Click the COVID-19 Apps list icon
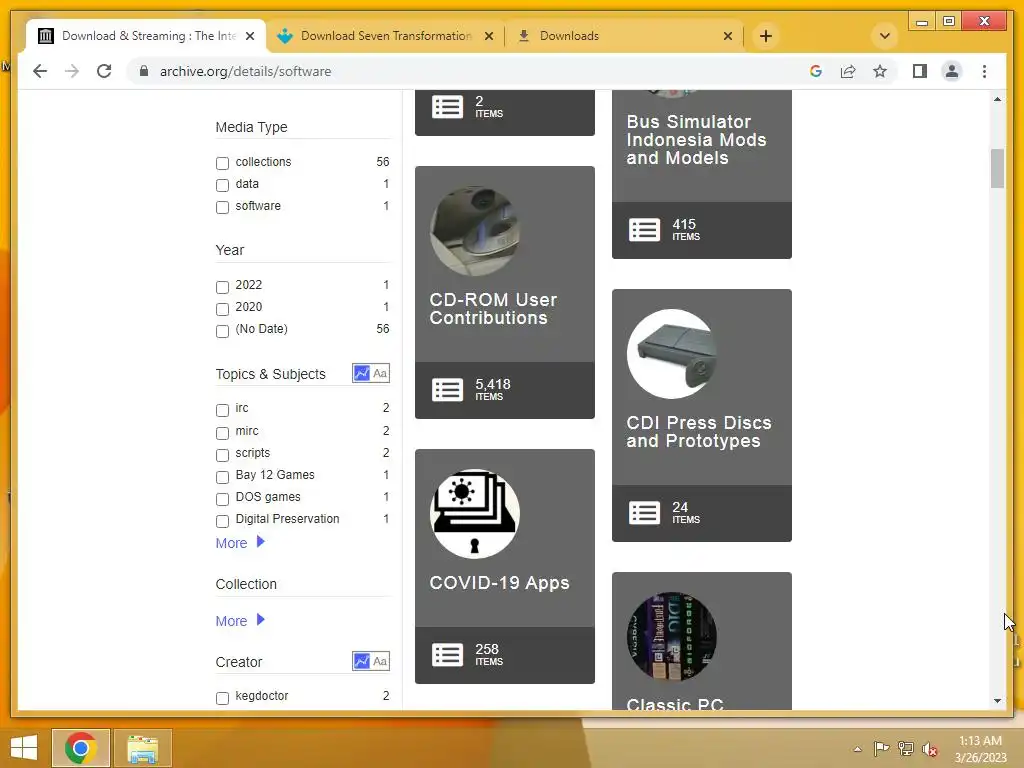This screenshot has height=768, width=1024. 447,655
